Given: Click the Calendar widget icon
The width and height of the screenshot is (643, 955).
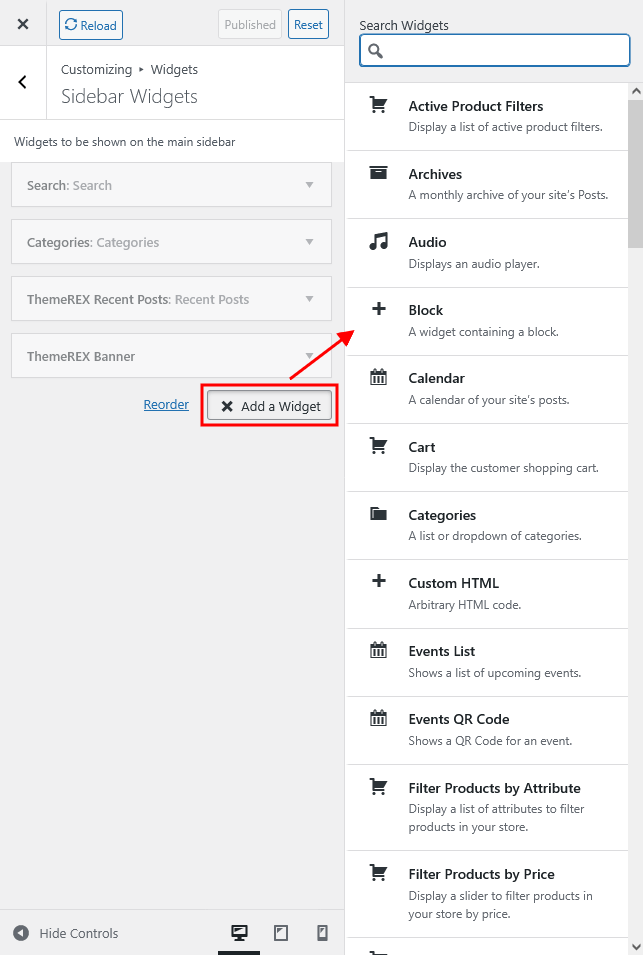Looking at the screenshot, I should (378, 377).
